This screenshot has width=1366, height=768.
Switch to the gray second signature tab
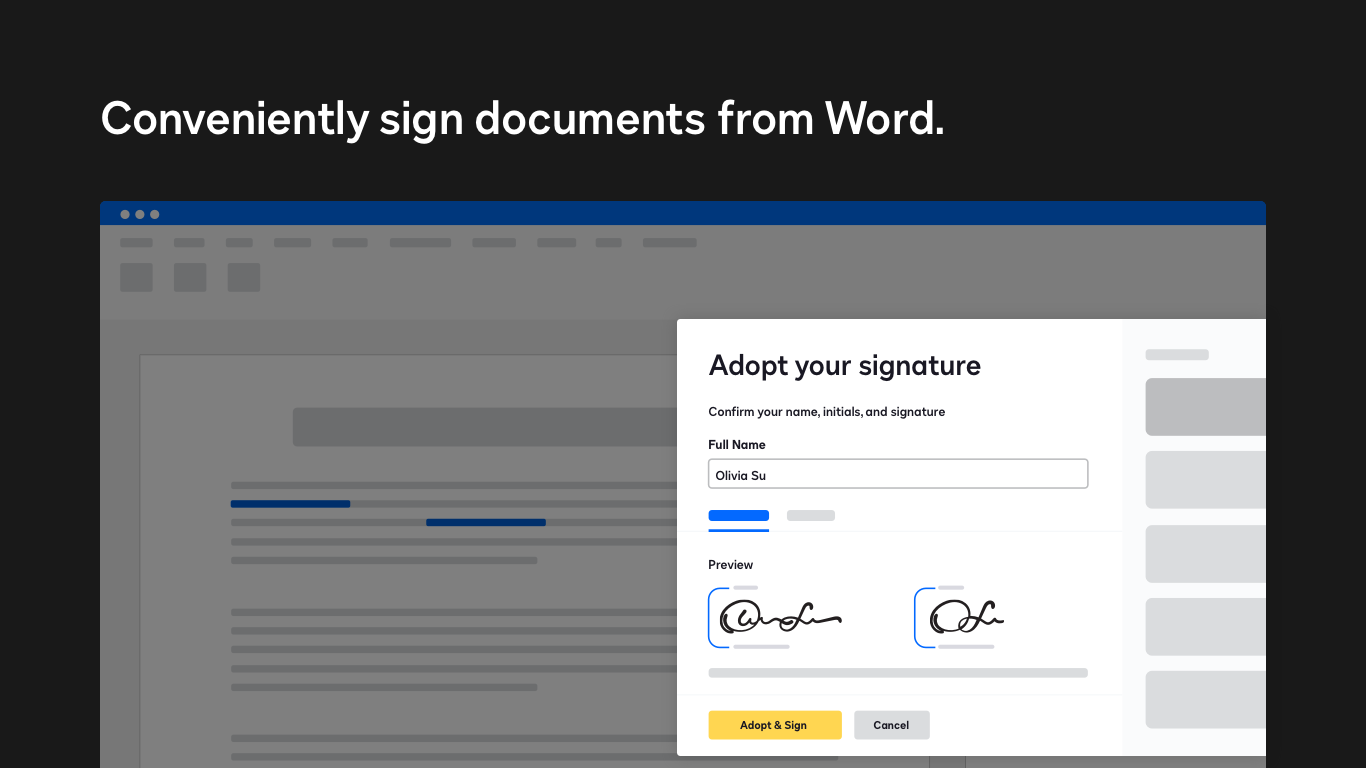811,516
